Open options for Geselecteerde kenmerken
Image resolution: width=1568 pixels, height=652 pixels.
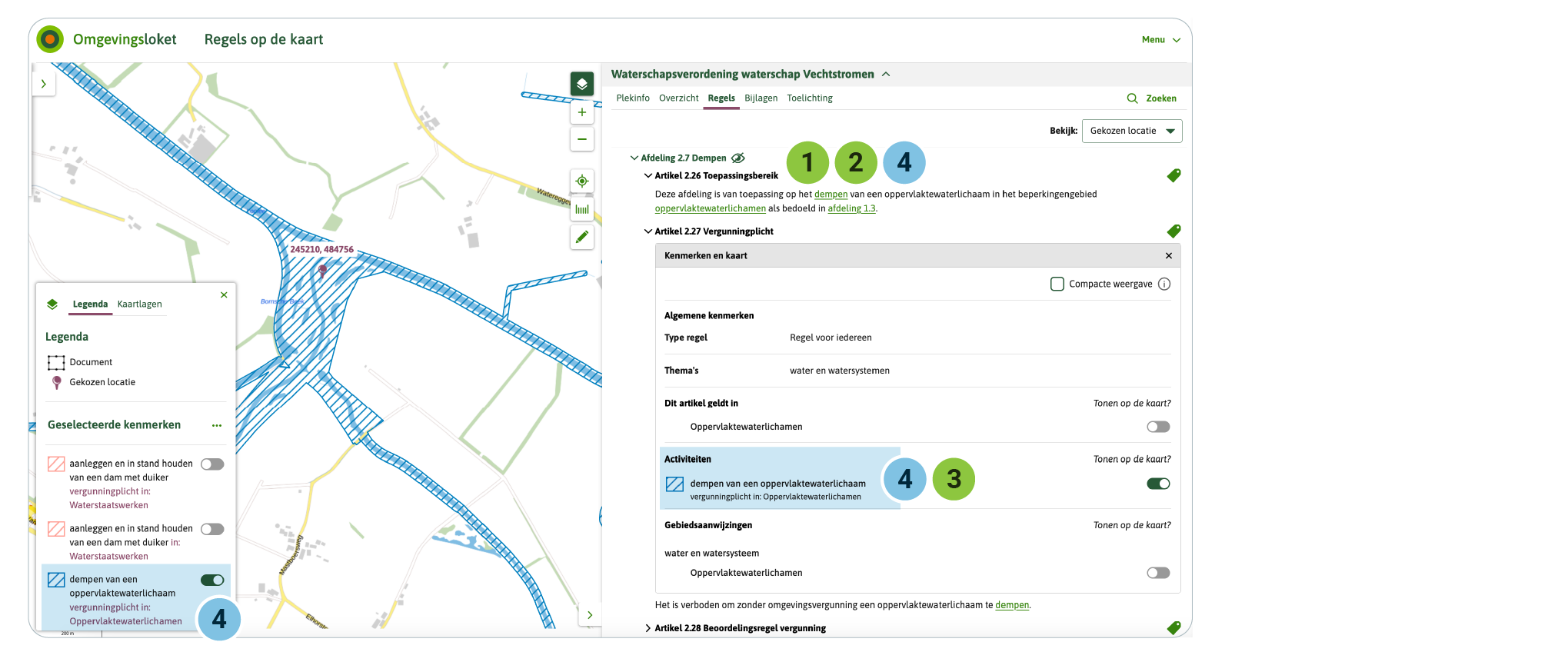point(217,425)
